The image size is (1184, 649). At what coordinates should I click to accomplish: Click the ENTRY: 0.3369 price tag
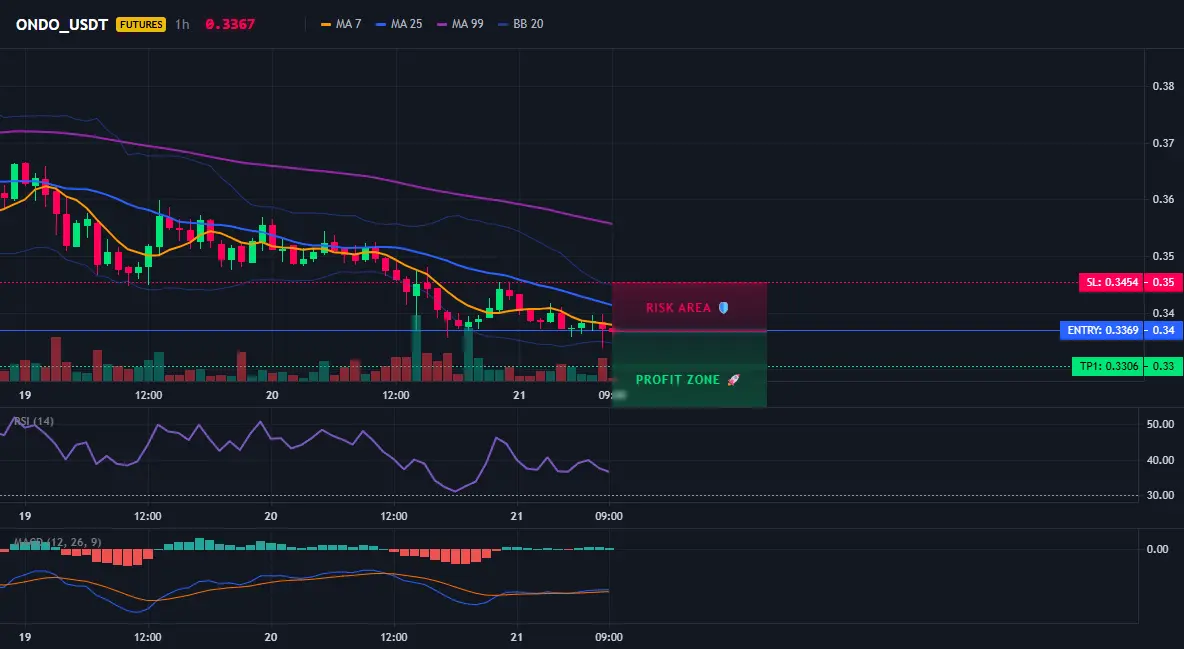point(1102,330)
